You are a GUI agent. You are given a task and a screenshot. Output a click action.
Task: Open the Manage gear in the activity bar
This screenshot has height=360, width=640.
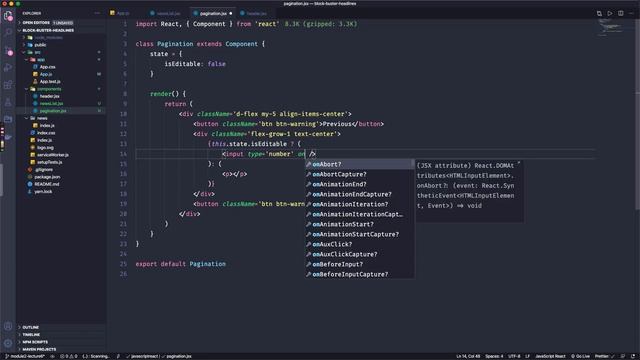tap(8, 343)
